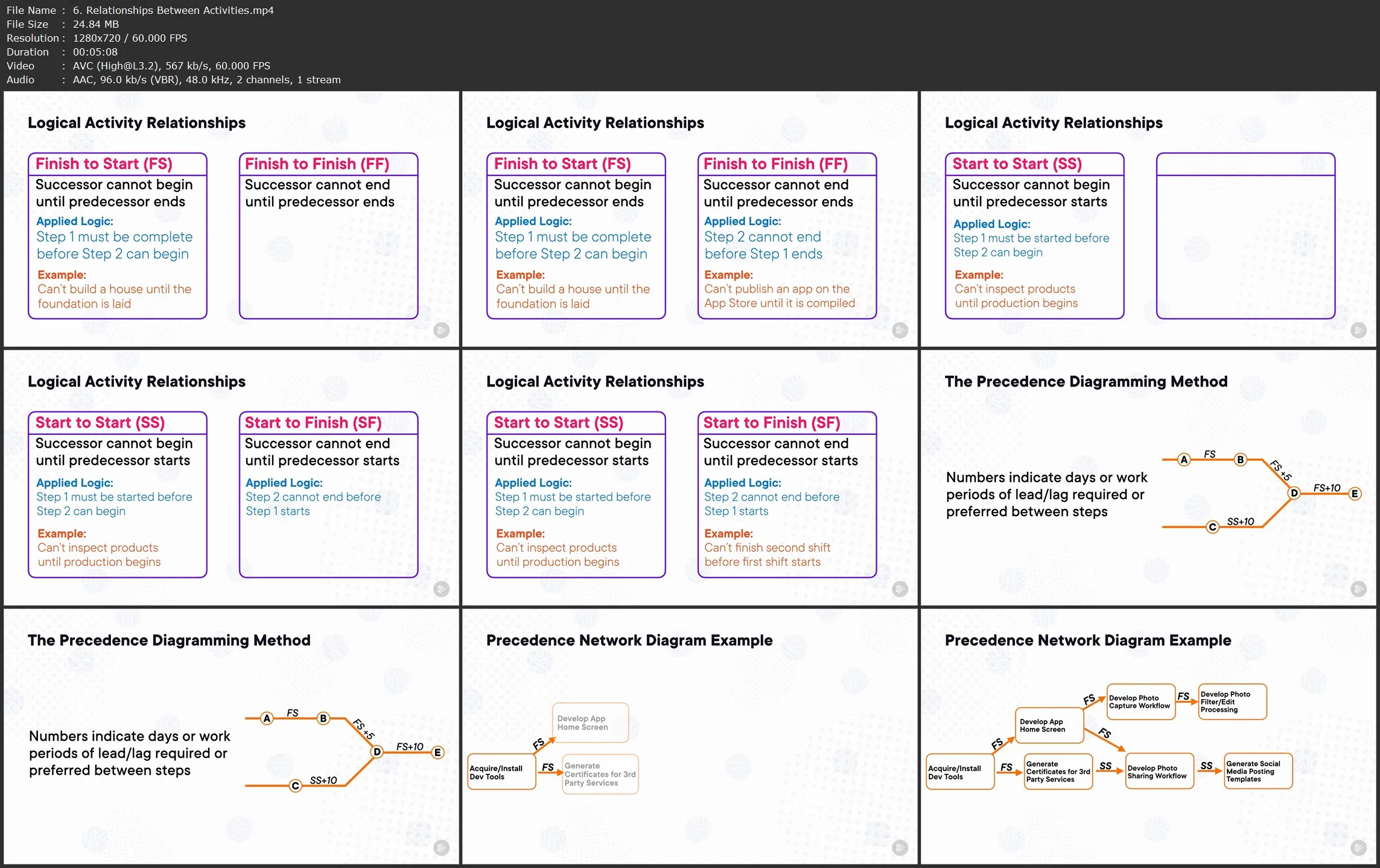This screenshot has height=868, width=1380.
Task: Click the file name '6. Relationships Between Activities.mp4'
Action: click(x=173, y=10)
